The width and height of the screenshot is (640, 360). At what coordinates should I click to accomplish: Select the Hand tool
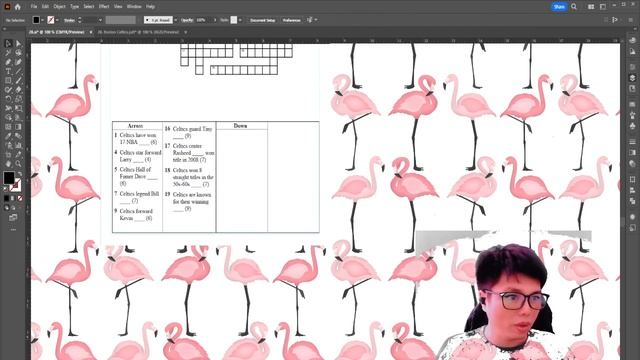(x=8, y=164)
